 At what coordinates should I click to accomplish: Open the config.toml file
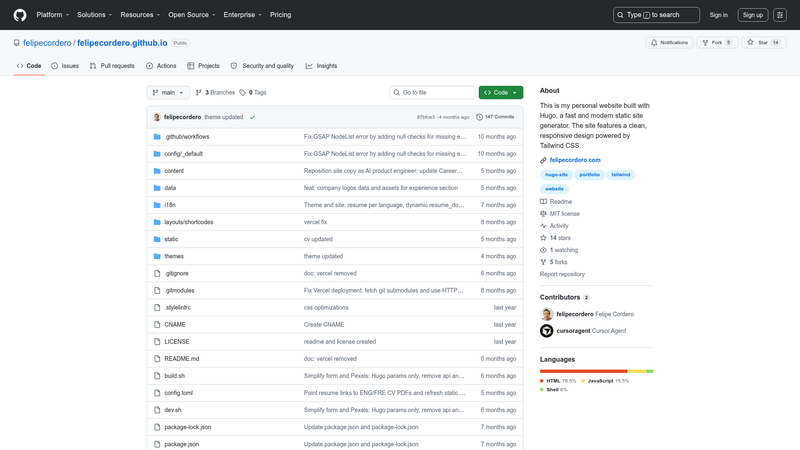[x=179, y=393]
